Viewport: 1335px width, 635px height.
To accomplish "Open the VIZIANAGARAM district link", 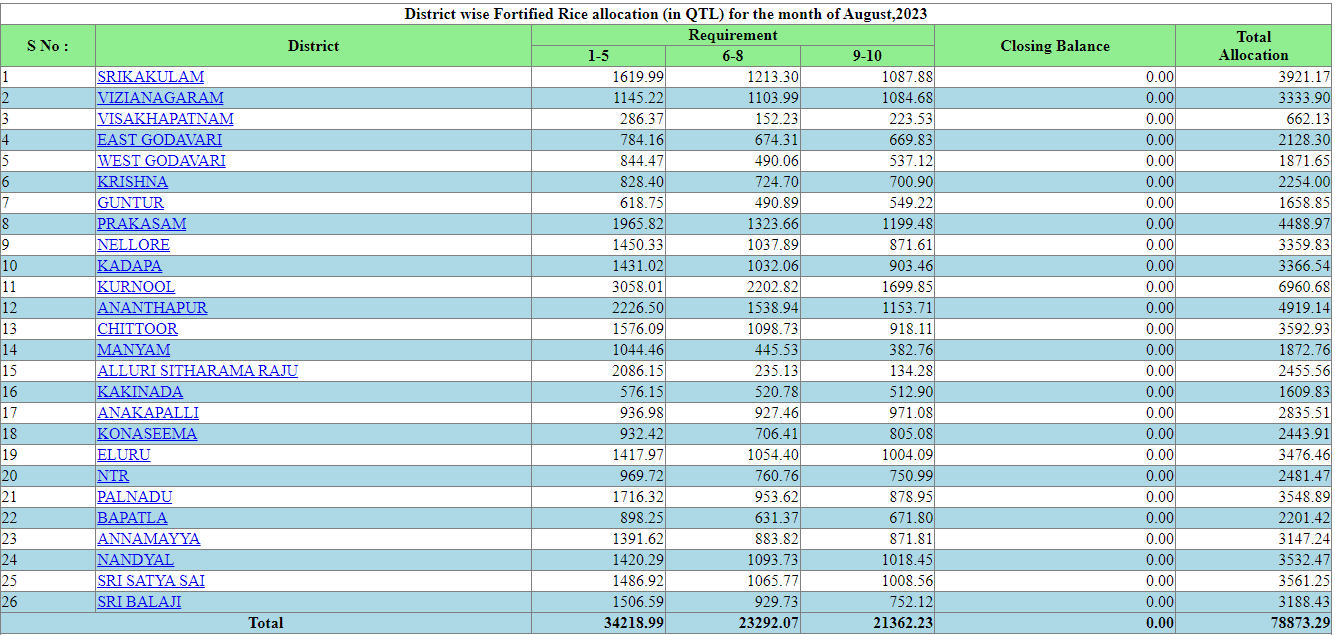I will click(x=160, y=98).
